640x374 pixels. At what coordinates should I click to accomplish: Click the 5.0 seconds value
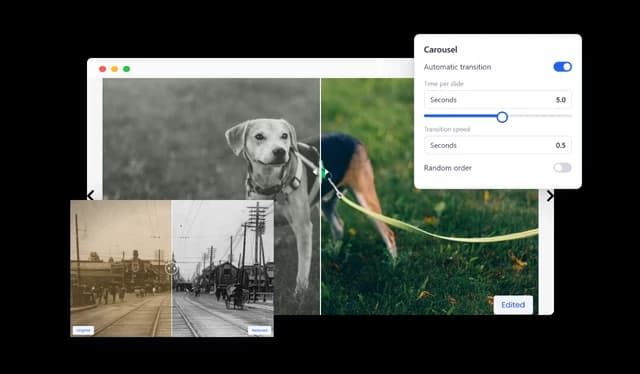point(561,100)
